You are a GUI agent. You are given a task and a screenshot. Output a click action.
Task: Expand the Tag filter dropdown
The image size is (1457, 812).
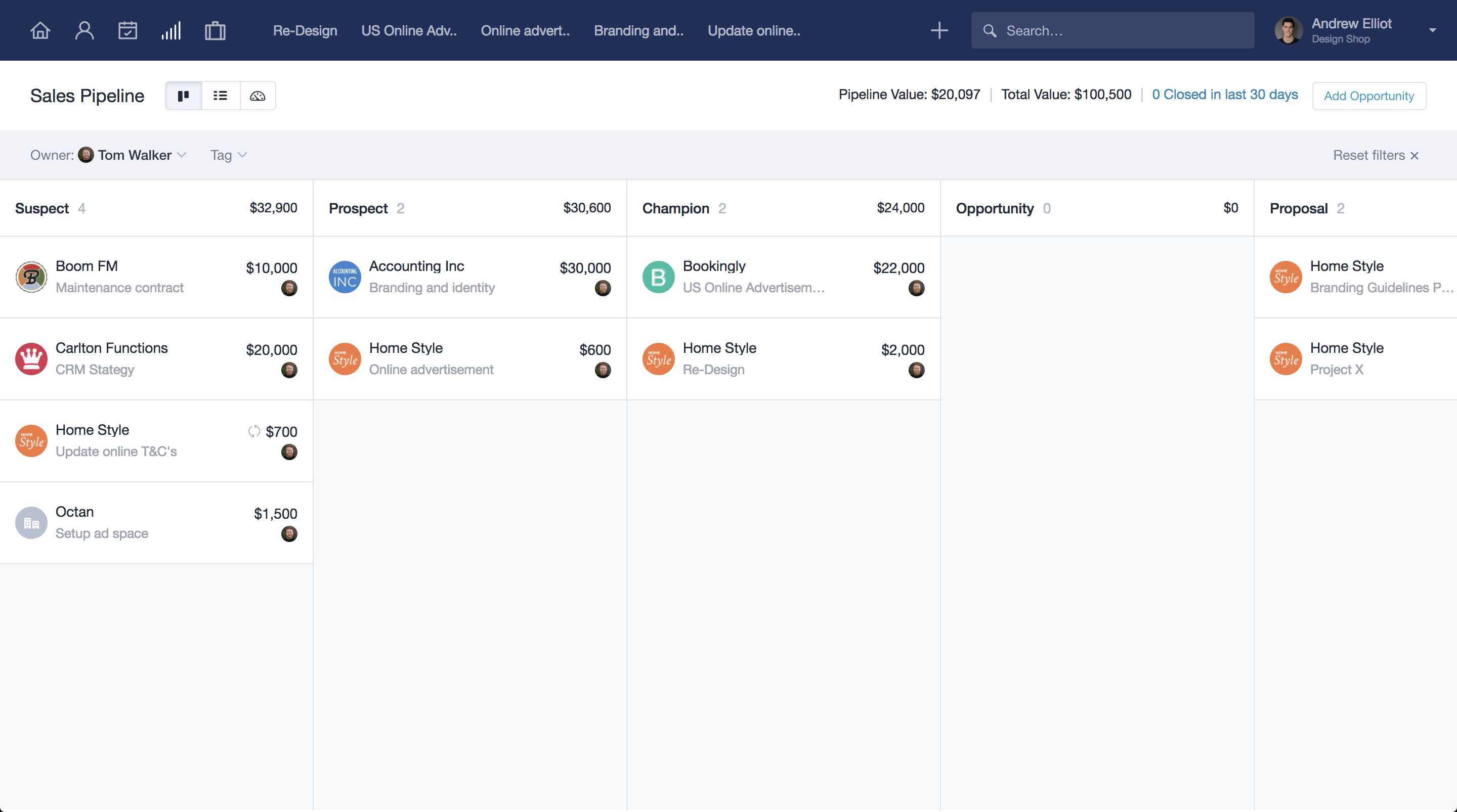[228, 155]
